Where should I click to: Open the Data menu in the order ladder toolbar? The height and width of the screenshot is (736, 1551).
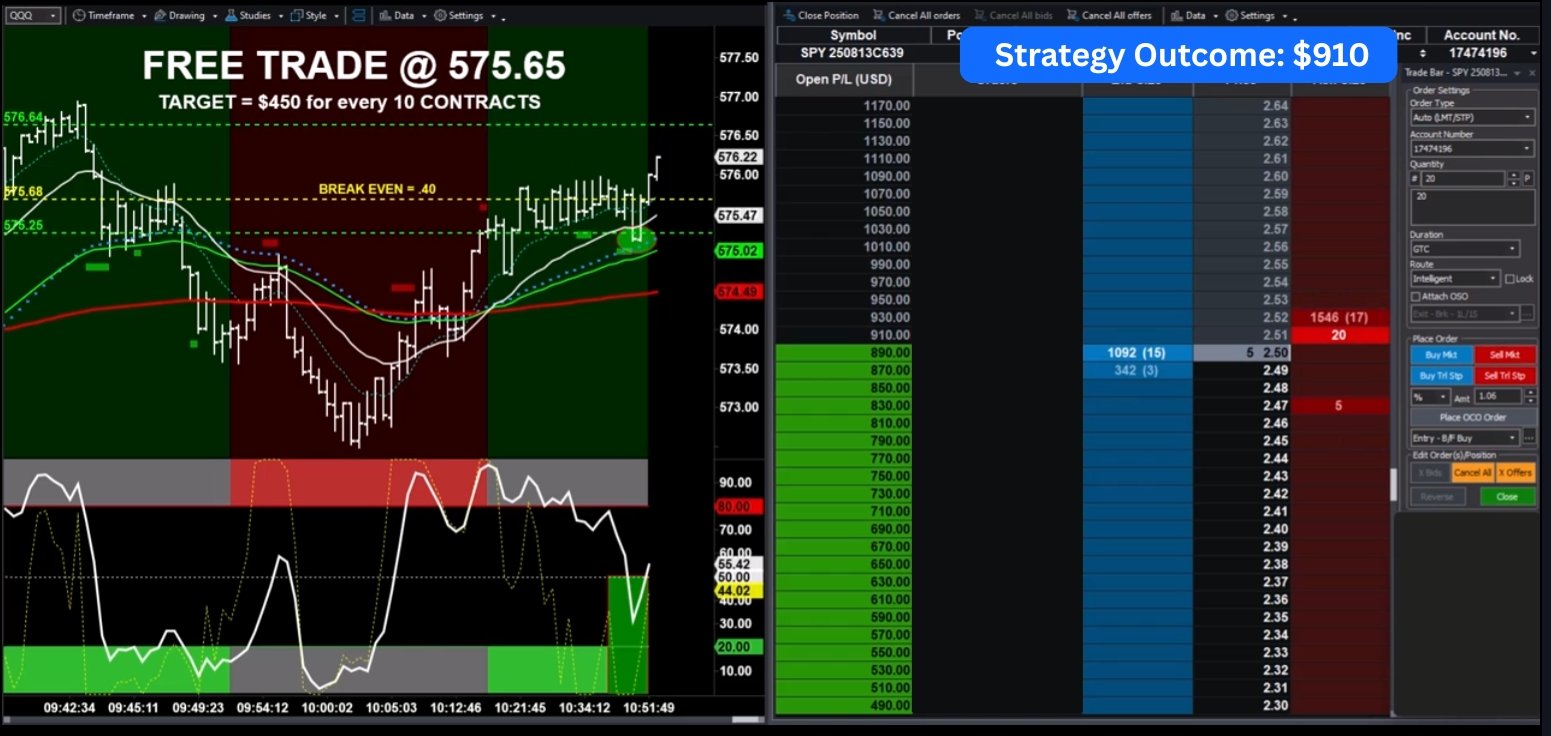[1193, 16]
